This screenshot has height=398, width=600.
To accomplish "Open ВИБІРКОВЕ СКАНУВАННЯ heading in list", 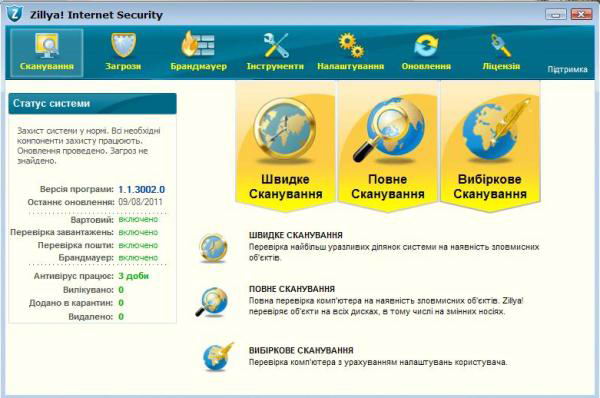I will (x=301, y=350).
